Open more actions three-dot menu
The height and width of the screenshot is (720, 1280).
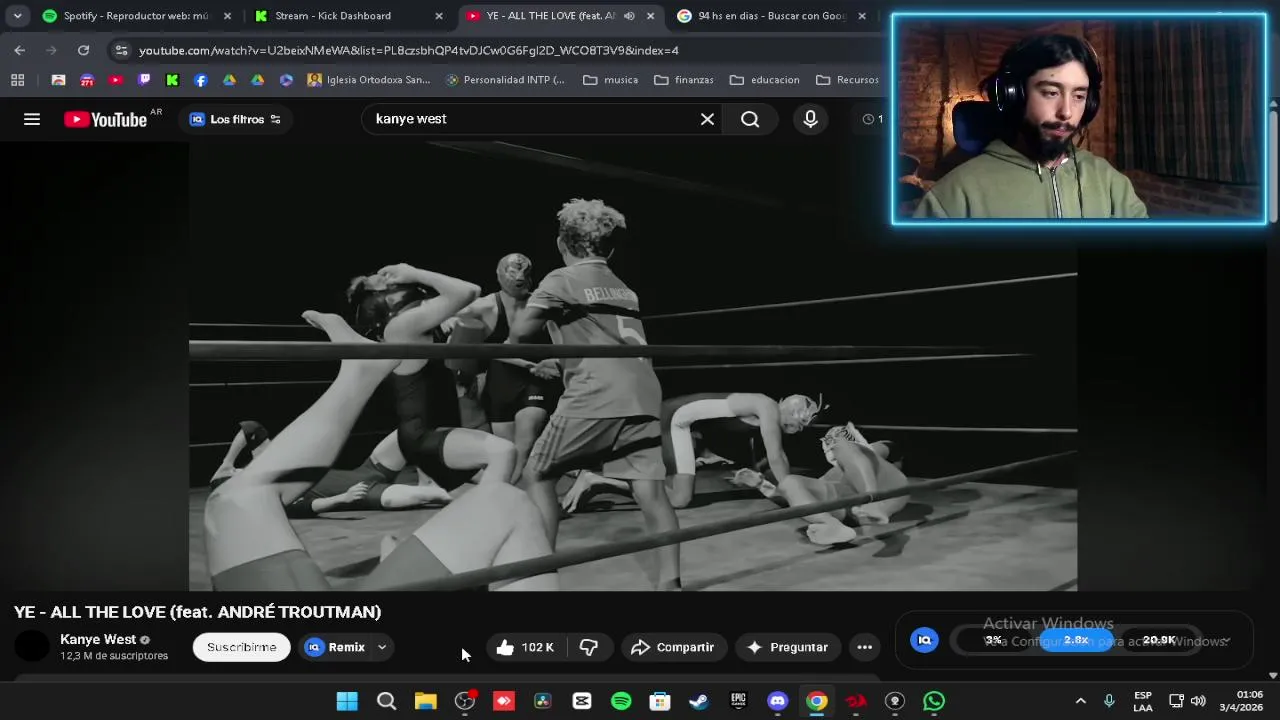(865, 647)
